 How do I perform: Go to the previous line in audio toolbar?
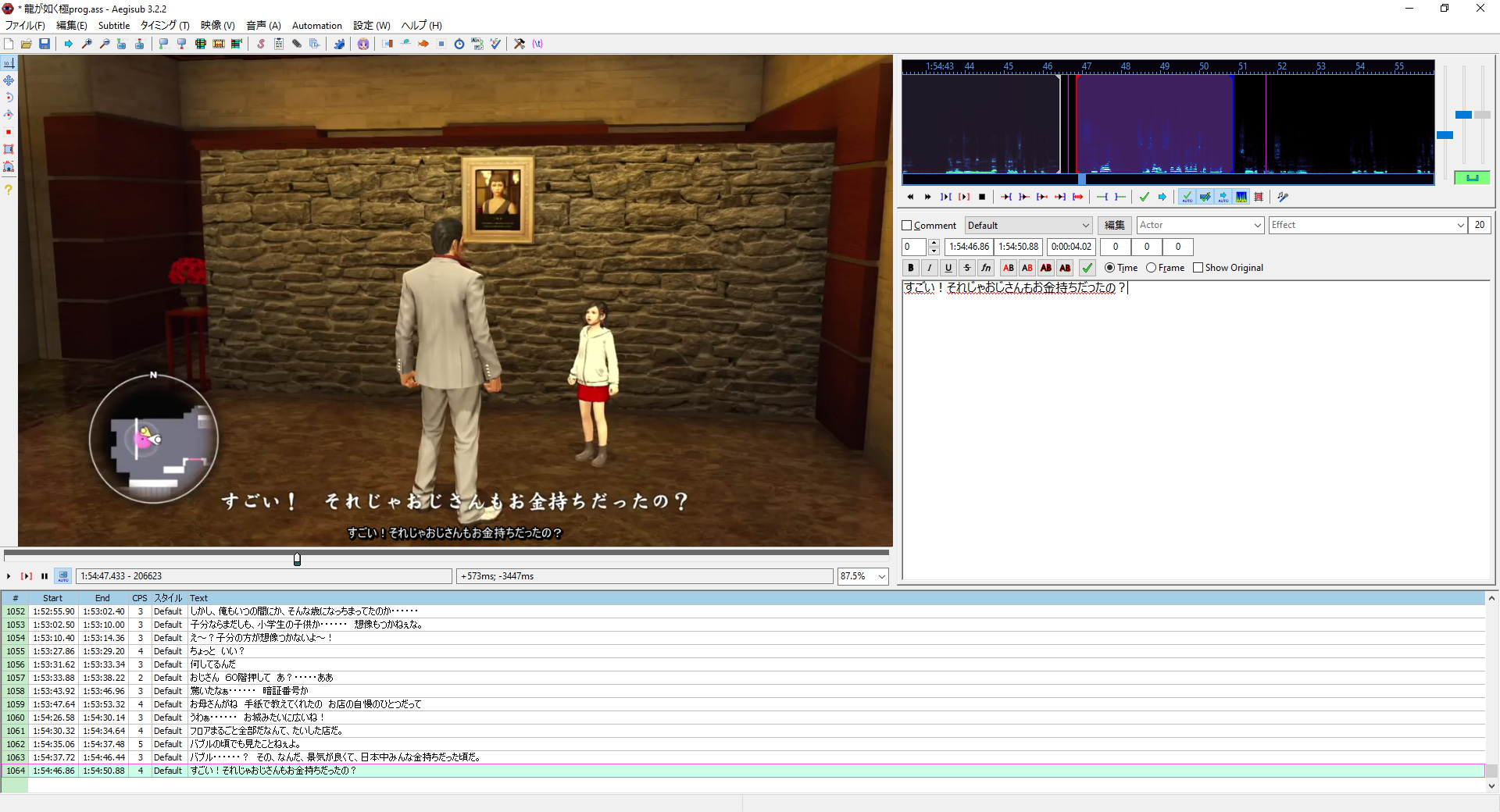(x=910, y=197)
